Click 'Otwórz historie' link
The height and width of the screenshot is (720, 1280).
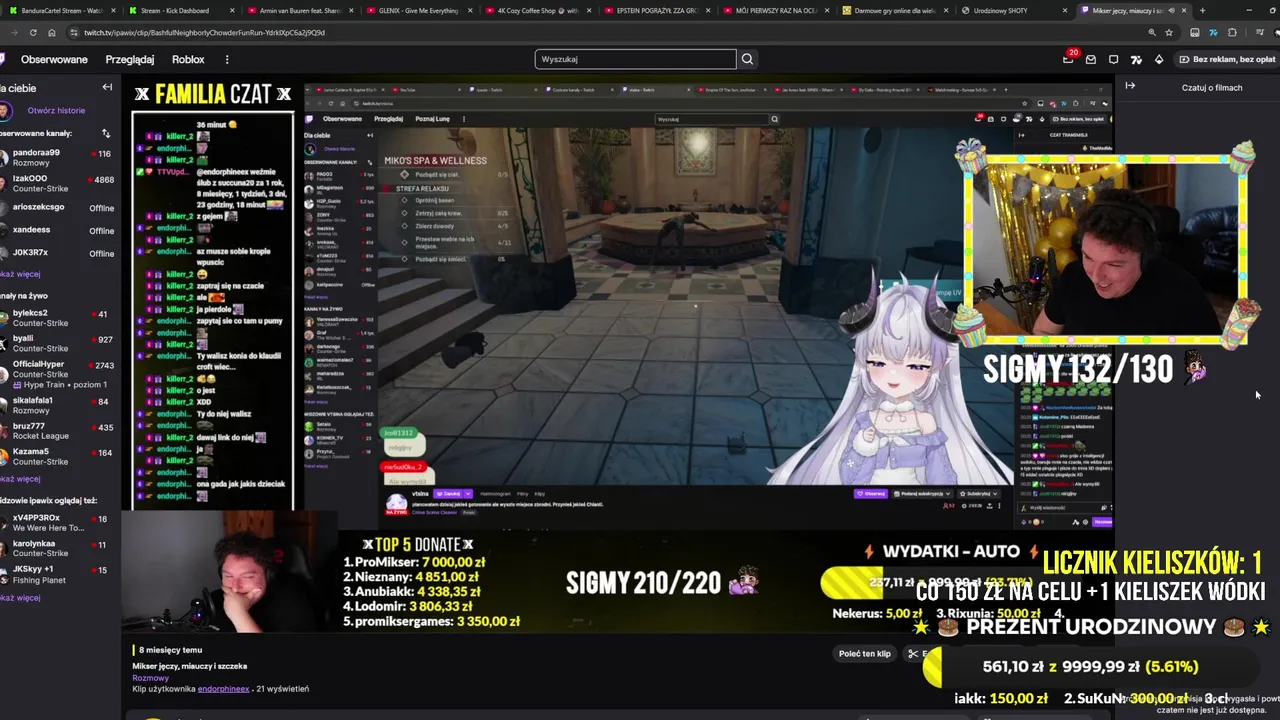point(56,111)
